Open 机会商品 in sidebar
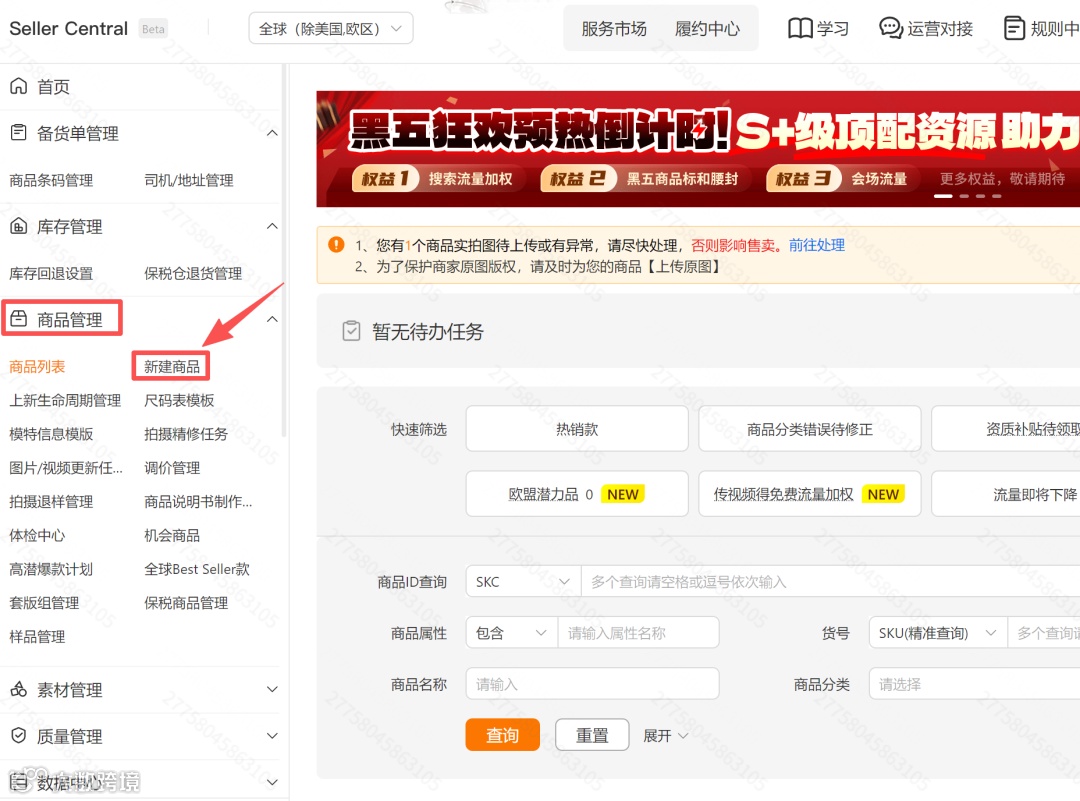This screenshot has width=1080, height=801. [172, 535]
